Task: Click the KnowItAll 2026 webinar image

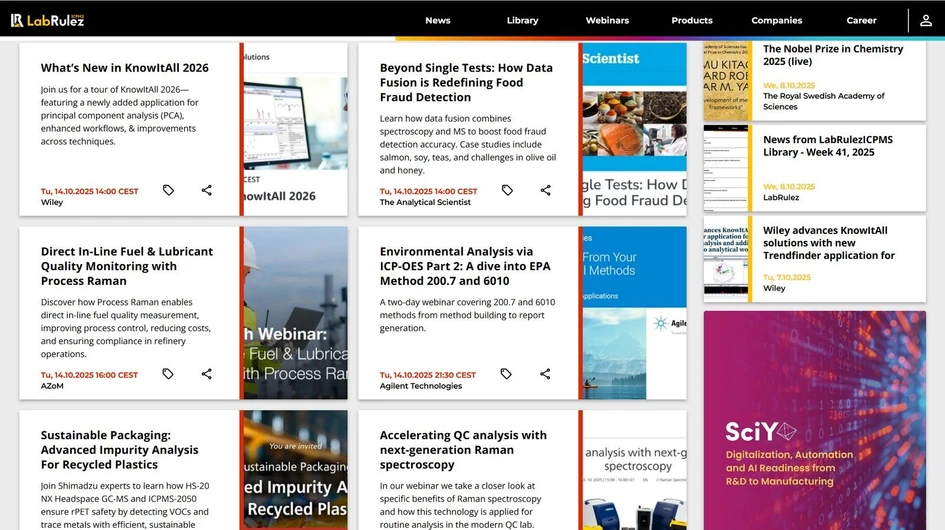Action: [x=295, y=129]
